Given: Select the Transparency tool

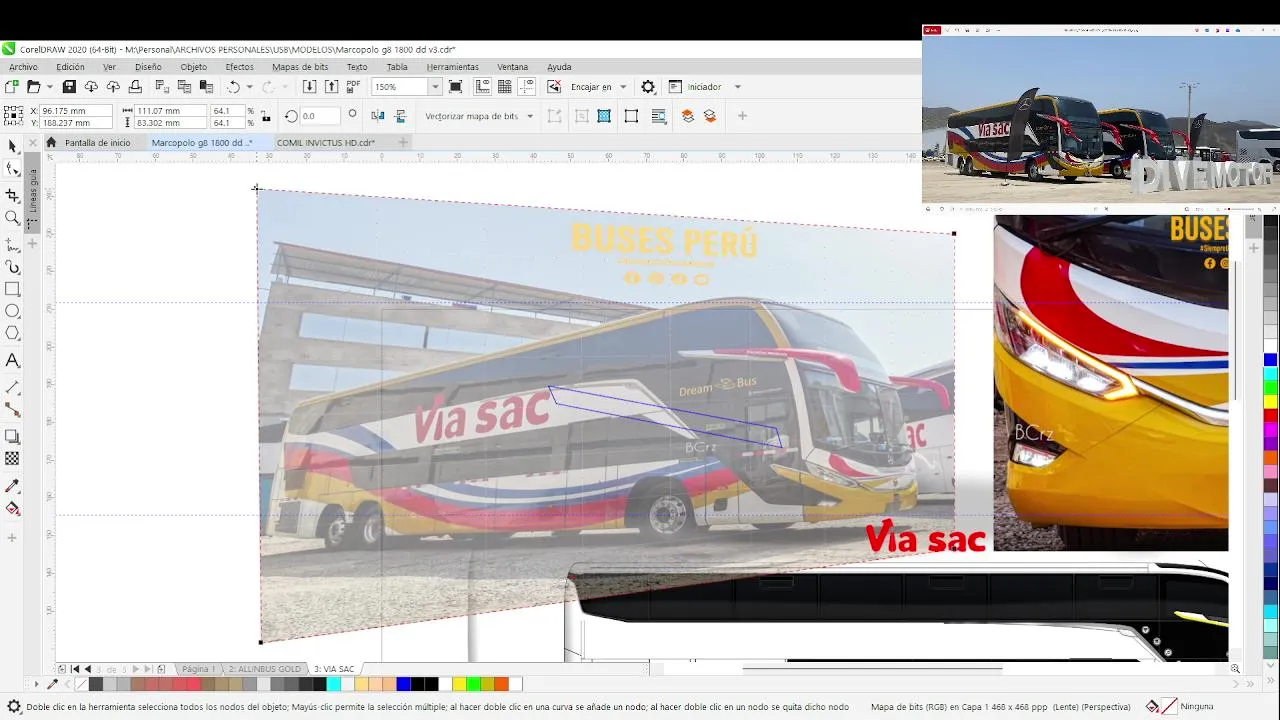Looking at the screenshot, I should click(x=12, y=459).
